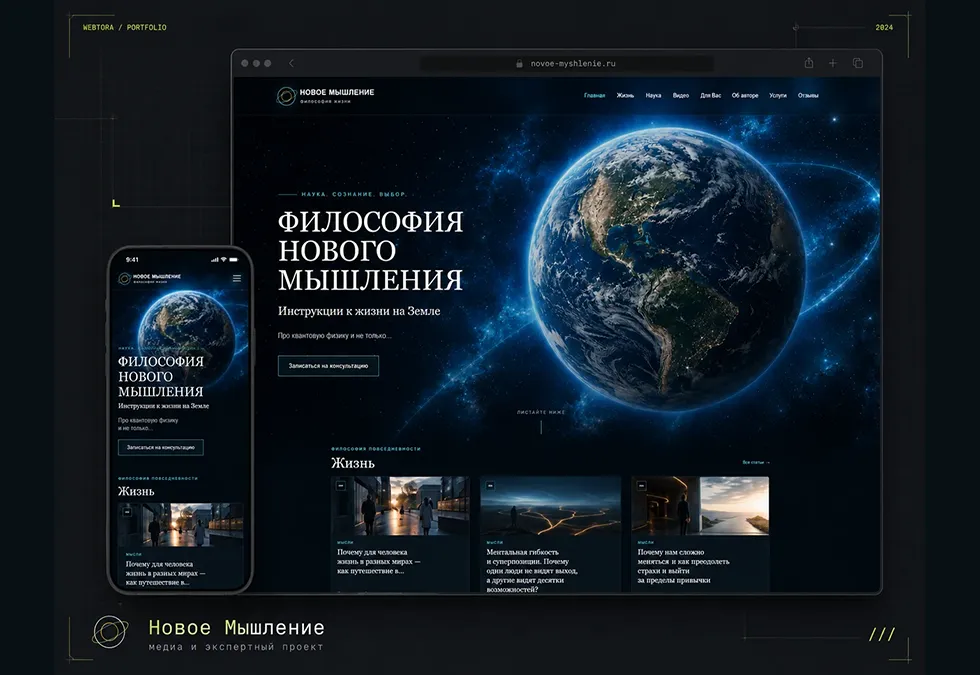This screenshot has width=980, height=675.
Task: Click article title Почему нам сложно меняться
Action: pos(683,566)
